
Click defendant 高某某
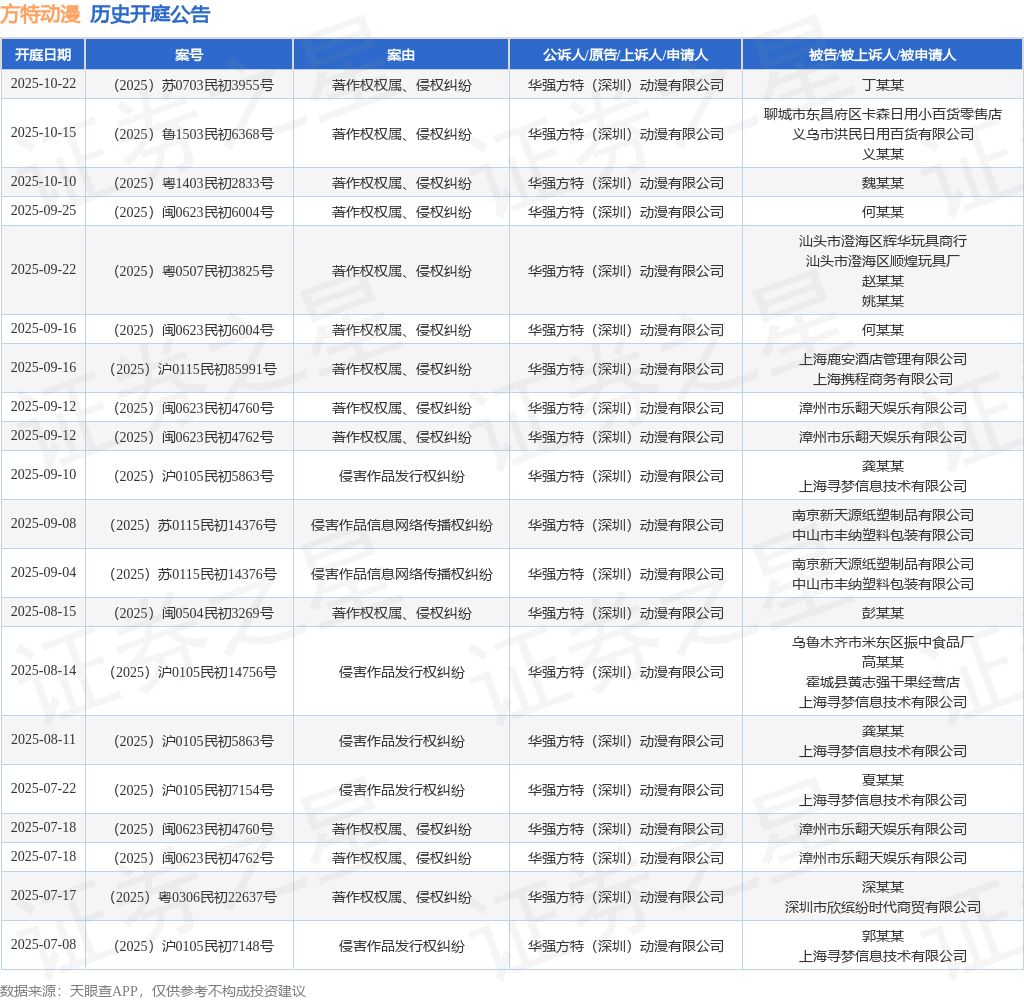882,662
